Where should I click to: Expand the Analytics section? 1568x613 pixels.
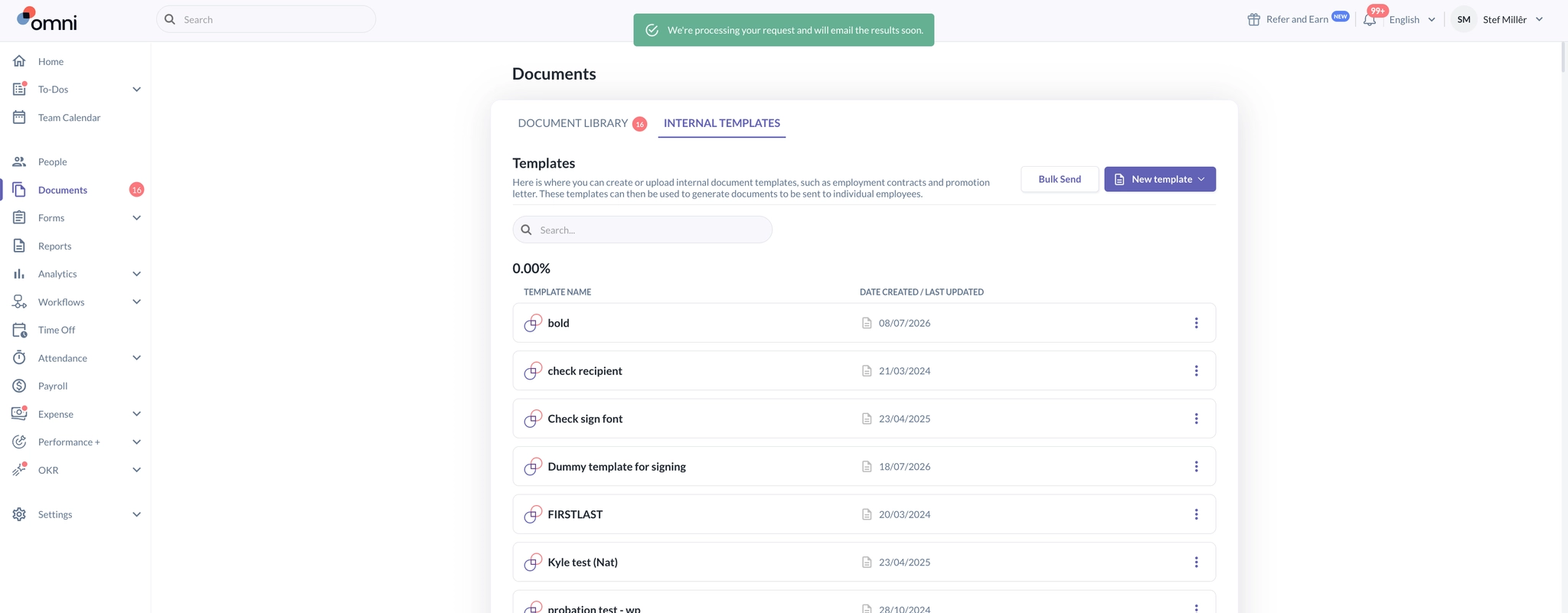click(136, 274)
